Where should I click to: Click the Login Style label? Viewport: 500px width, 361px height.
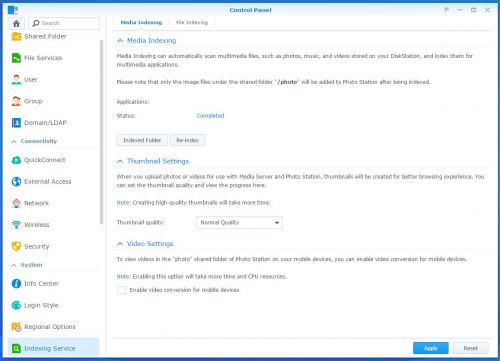tap(41, 305)
